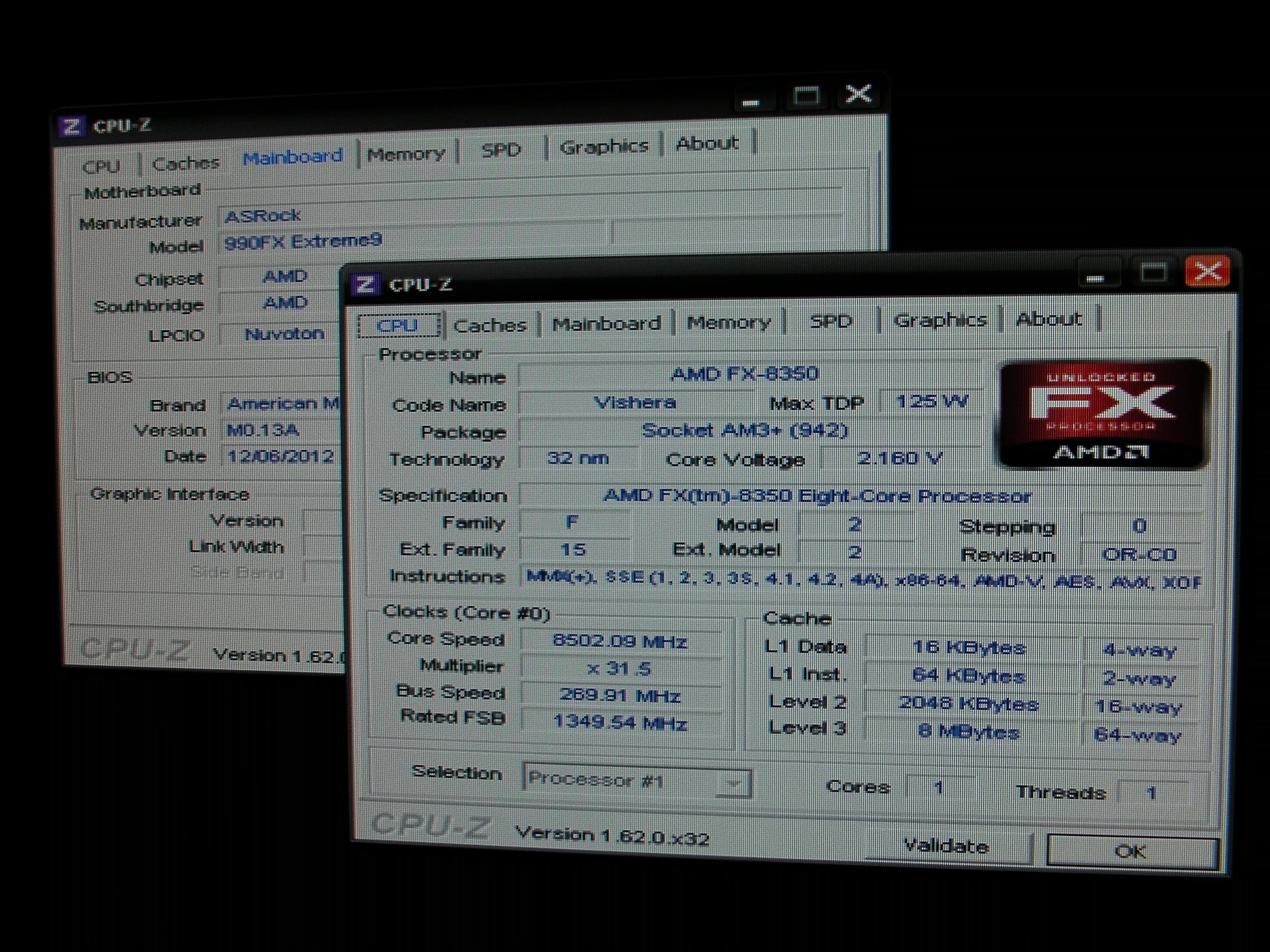Select CPU tab in back Mainboard window
Viewport: 1270px width, 952px height.
click(101, 166)
